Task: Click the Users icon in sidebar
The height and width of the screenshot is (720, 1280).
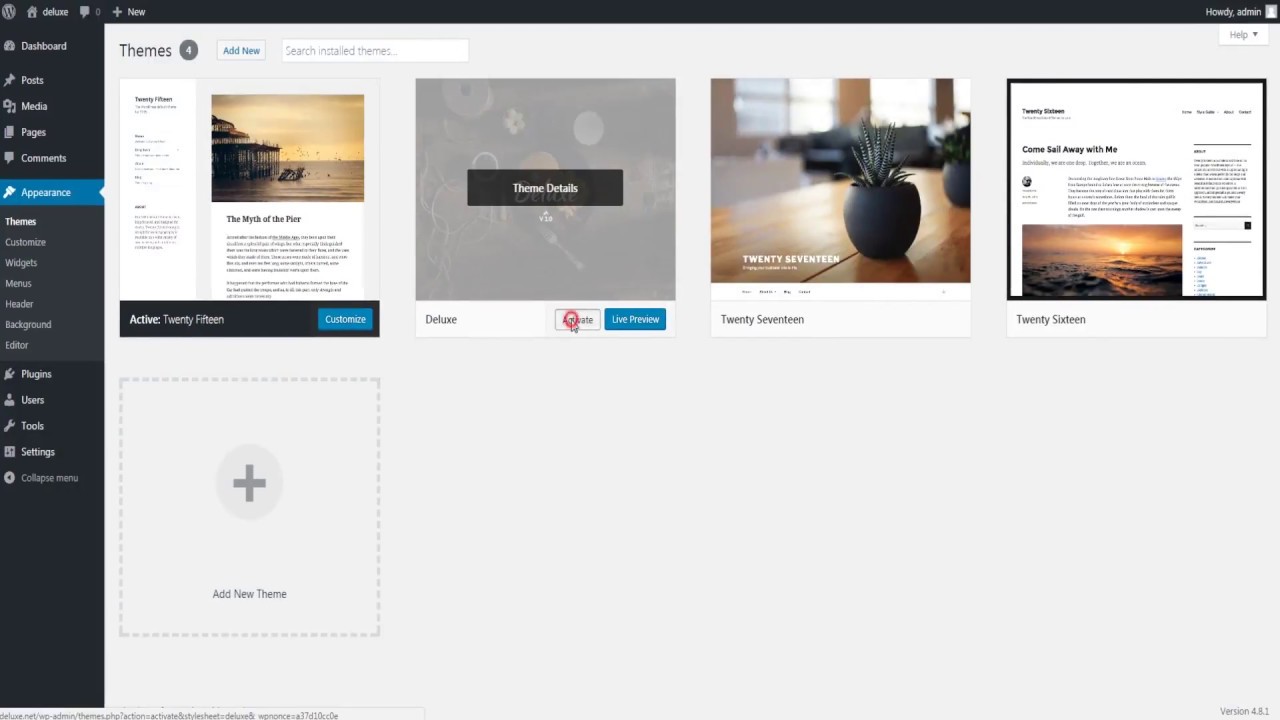Action: click(x=9, y=400)
